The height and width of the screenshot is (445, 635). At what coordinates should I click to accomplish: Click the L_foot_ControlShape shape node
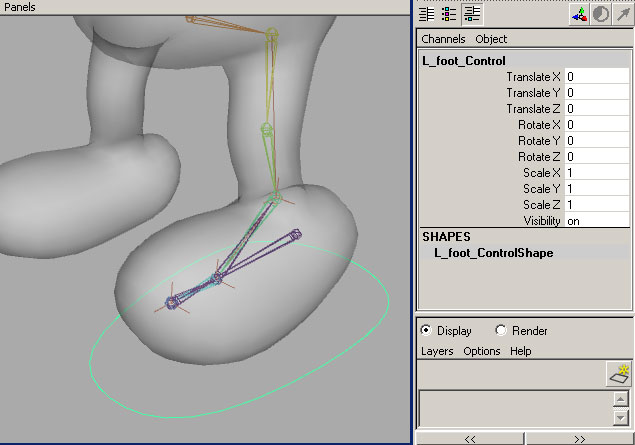pyautogui.click(x=494, y=253)
